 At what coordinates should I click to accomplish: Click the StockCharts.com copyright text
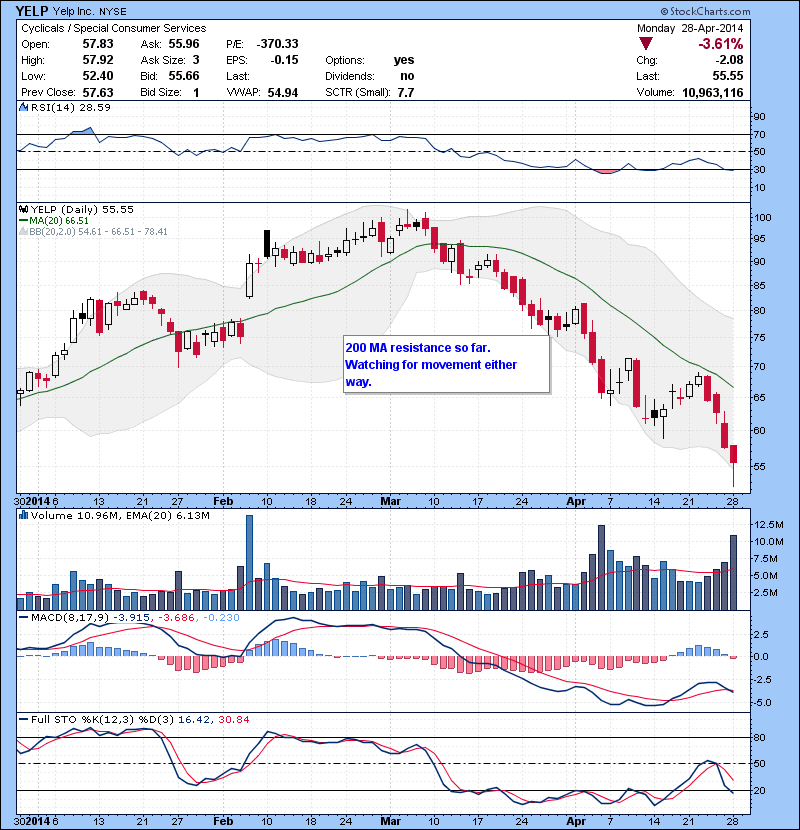coord(705,11)
